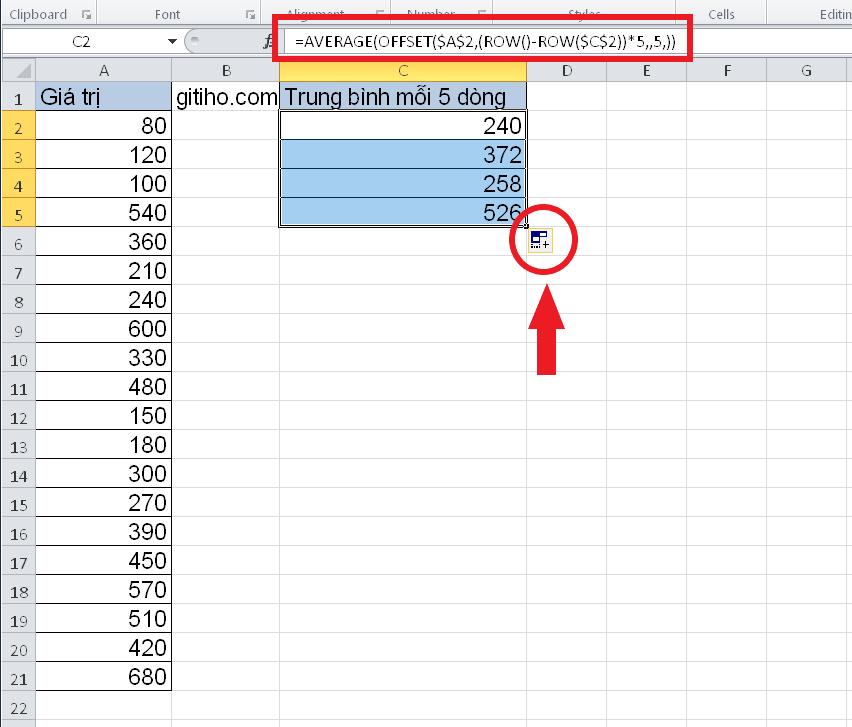Click cell A14 with value 300
The image size is (852, 727).
coord(104,473)
